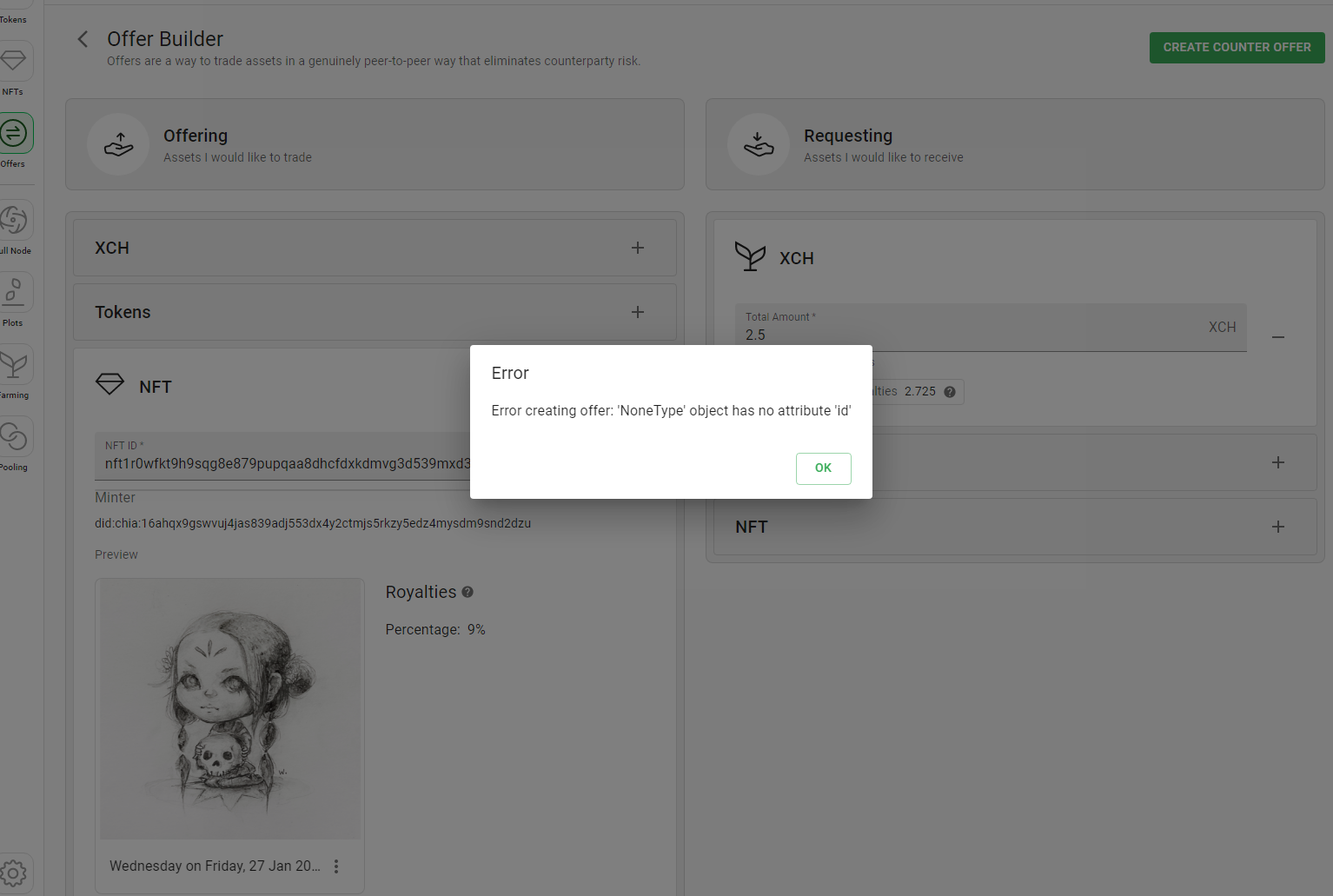The image size is (1333, 896).
Task: Expand the XCH section under Offering
Action: (x=637, y=248)
